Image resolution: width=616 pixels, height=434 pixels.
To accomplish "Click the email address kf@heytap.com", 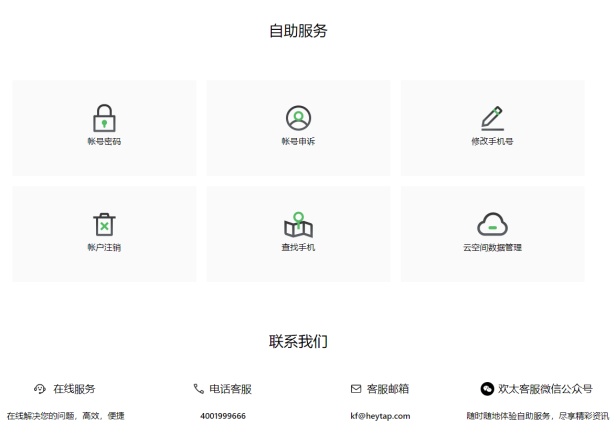I will coord(380,416).
